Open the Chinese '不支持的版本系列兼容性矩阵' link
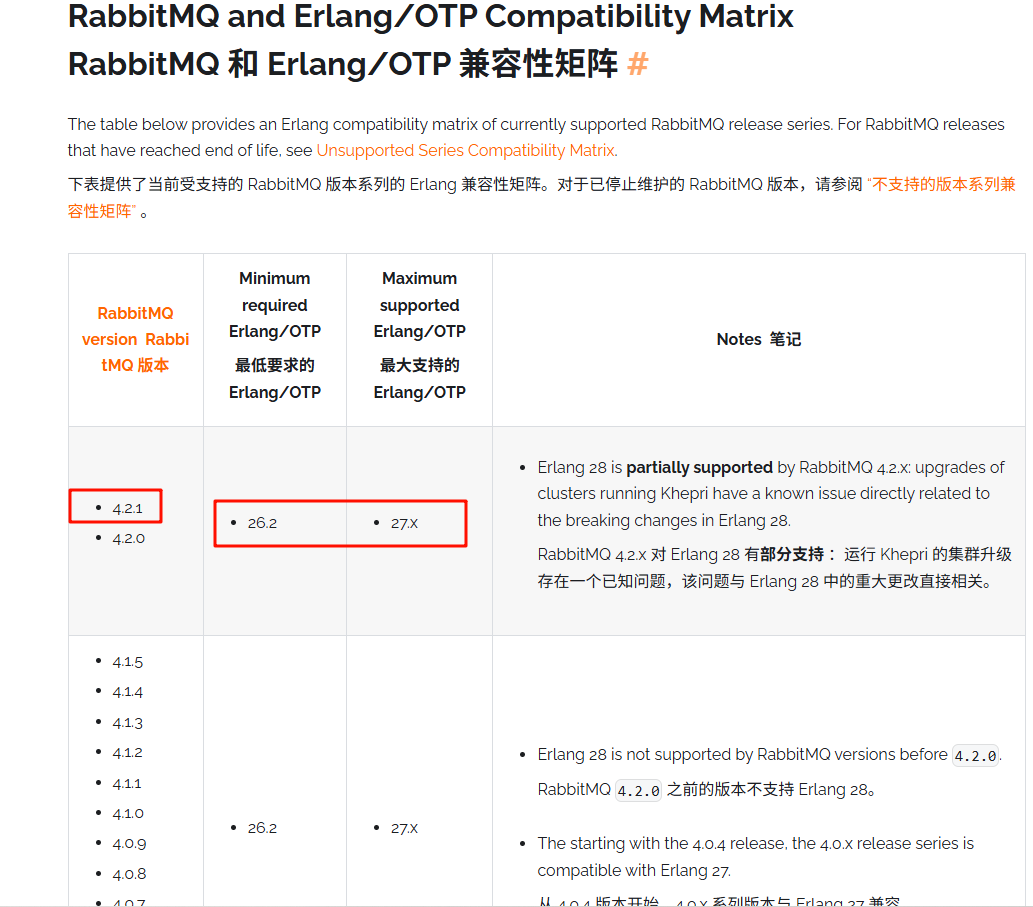Screen dimensions: 1033x907 click(x=542, y=198)
